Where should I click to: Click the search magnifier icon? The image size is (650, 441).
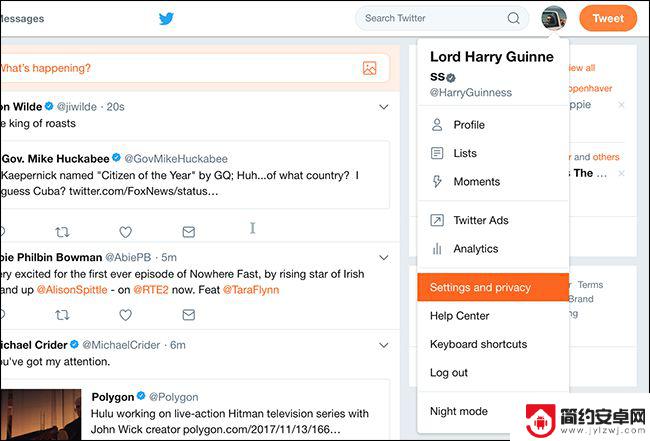(x=513, y=18)
